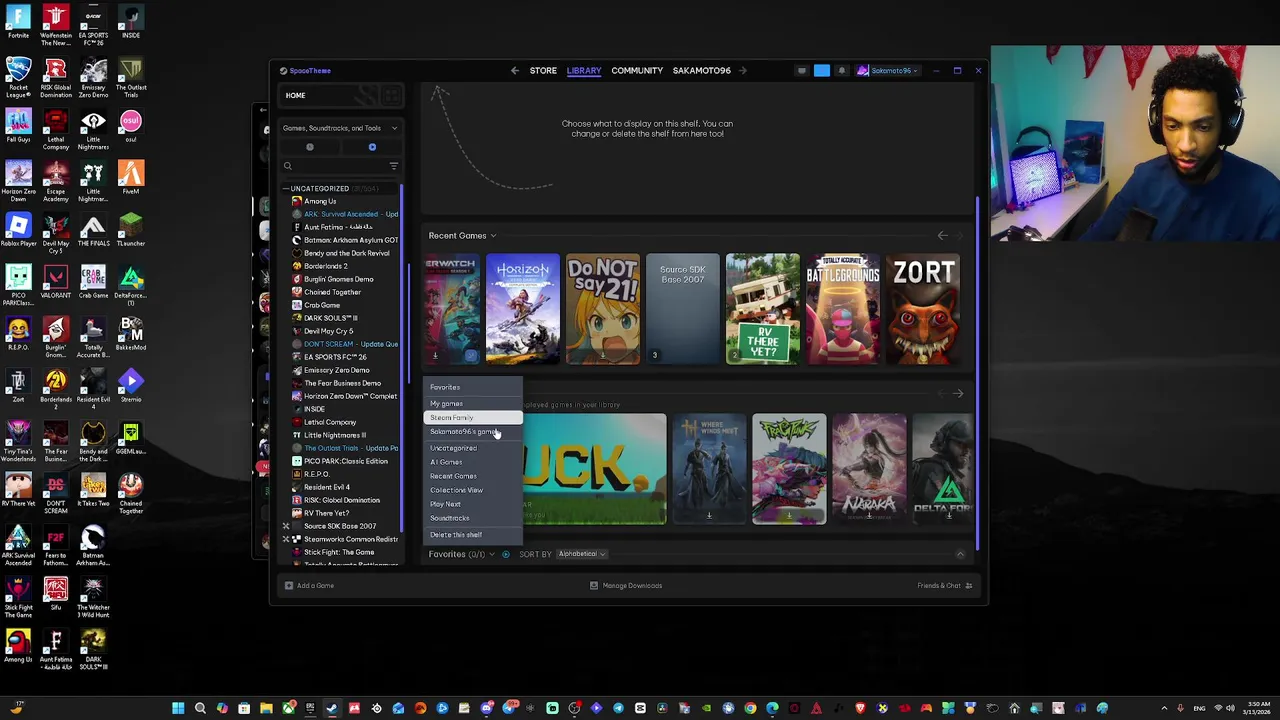Open Totally Accurate Battlegrounds cover
The height and width of the screenshot is (720, 1280).
click(x=843, y=309)
